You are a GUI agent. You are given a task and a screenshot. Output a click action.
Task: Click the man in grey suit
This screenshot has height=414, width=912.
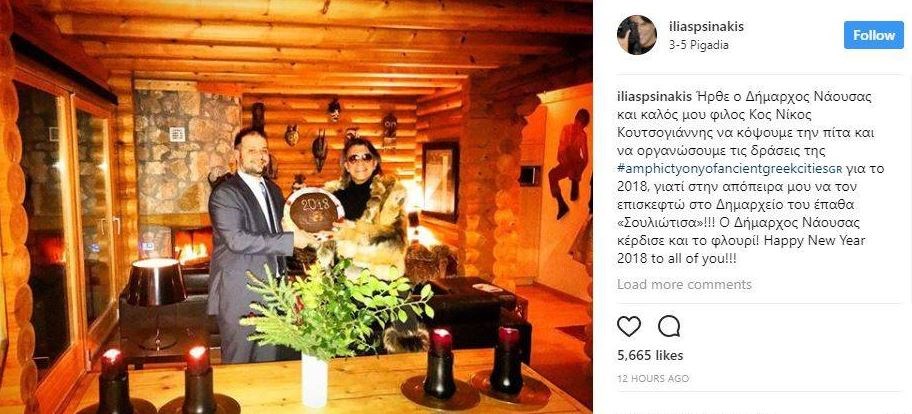[x=249, y=244]
